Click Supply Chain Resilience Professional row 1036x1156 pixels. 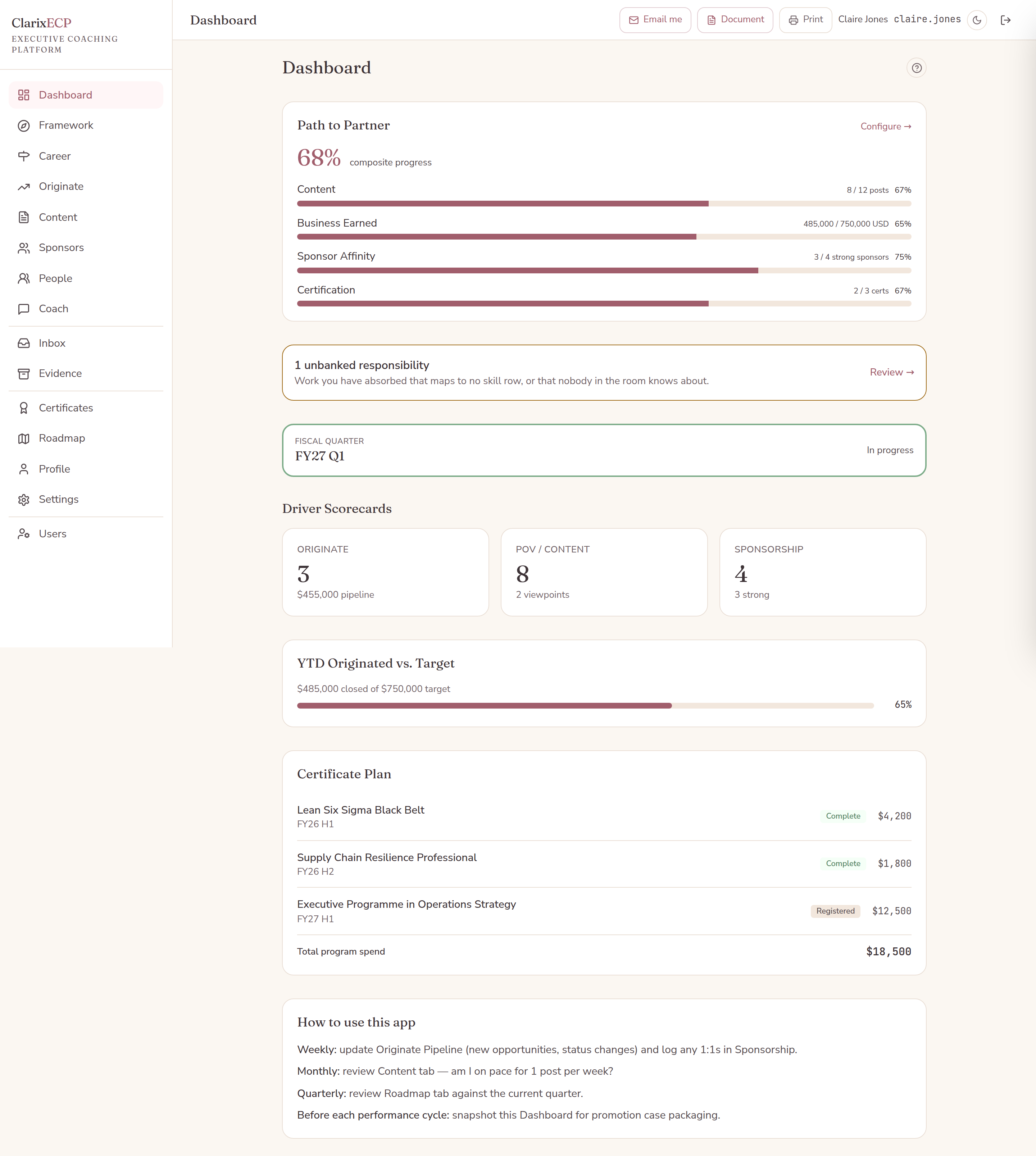pyautogui.click(x=604, y=864)
